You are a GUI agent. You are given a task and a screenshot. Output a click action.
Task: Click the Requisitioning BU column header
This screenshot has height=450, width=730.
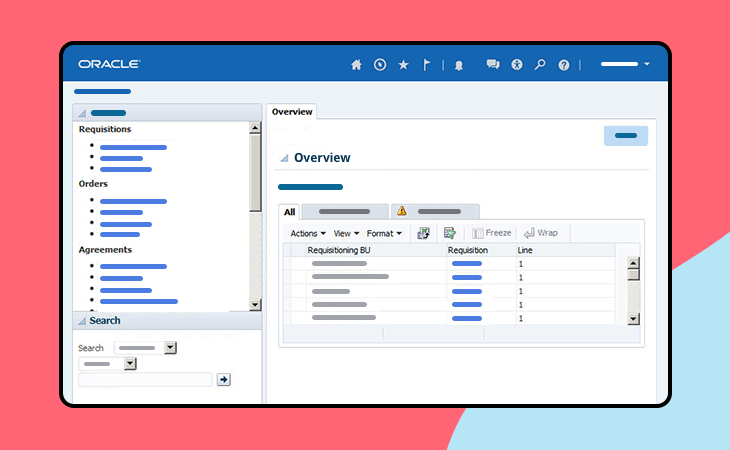339,250
